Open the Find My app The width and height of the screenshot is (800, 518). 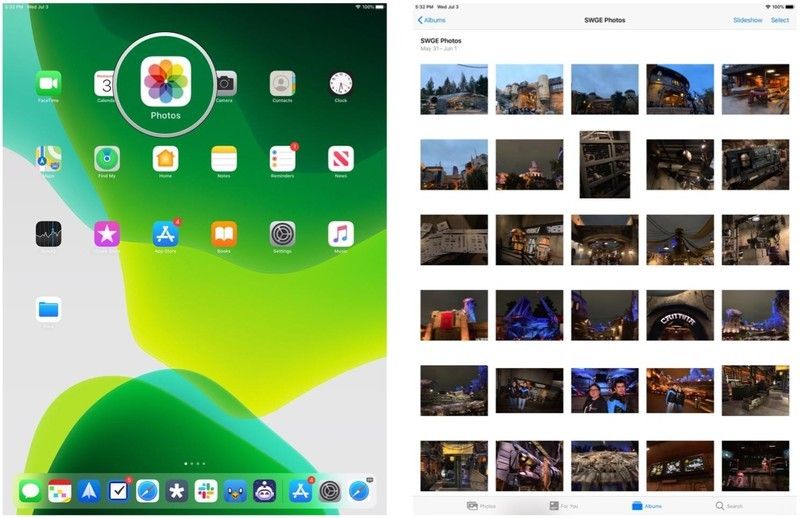107,159
